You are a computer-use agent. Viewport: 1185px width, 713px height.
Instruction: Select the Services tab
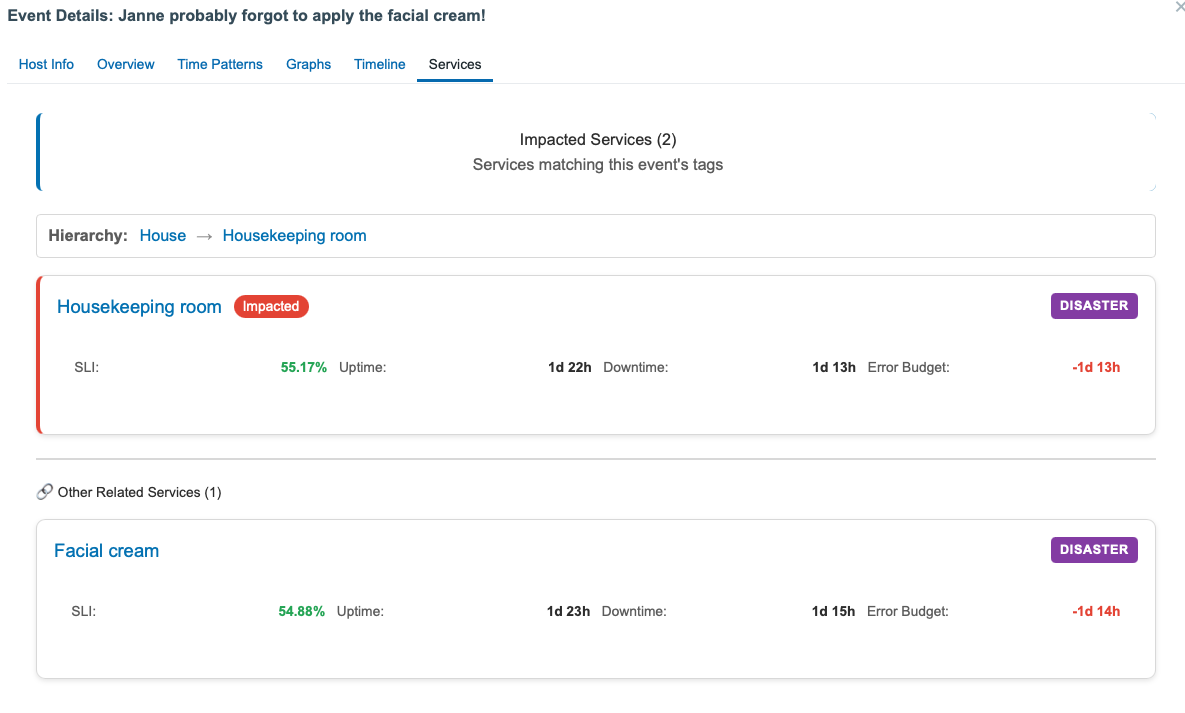tap(455, 64)
